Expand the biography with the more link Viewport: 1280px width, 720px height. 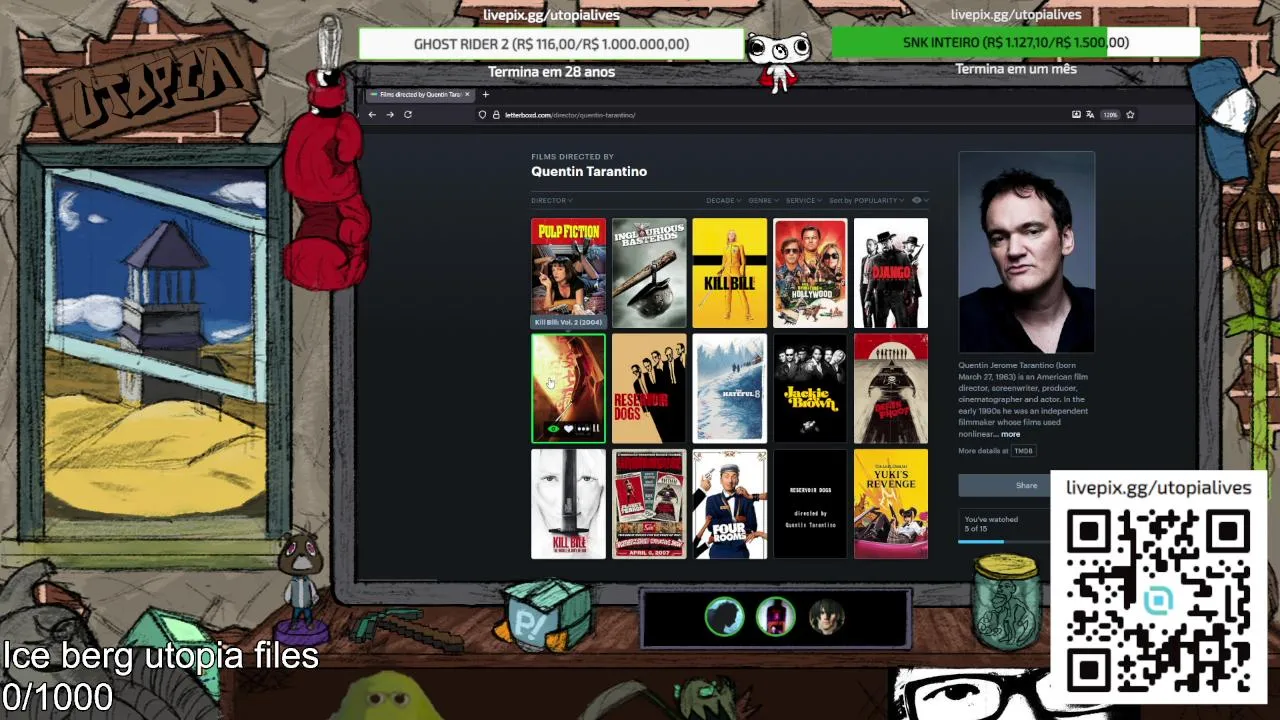1011,434
